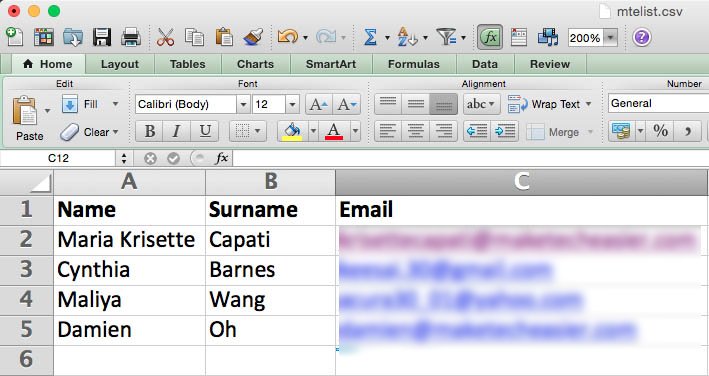Cut selection with scissors icon

(x=165, y=37)
